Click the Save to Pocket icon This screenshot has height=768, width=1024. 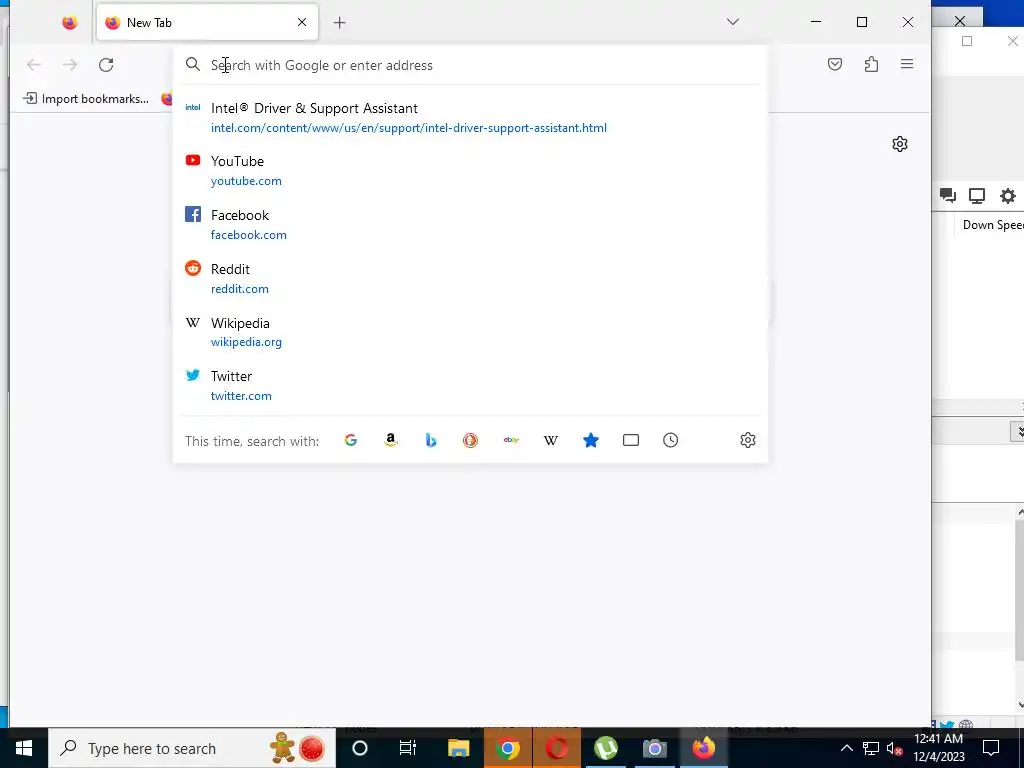pyautogui.click(x=835, y=64)
